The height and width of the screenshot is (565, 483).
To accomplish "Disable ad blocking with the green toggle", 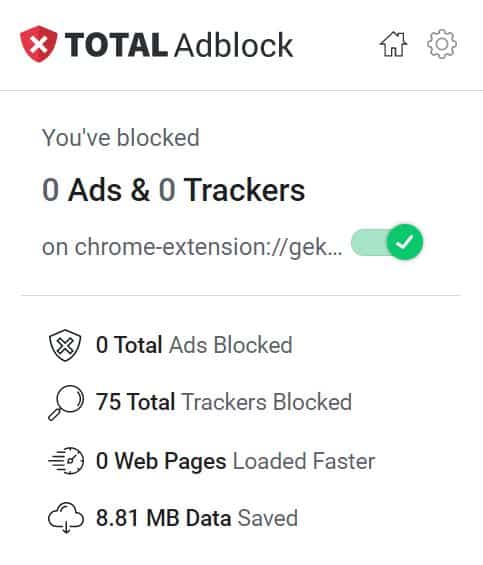I will tap(387, 242).
